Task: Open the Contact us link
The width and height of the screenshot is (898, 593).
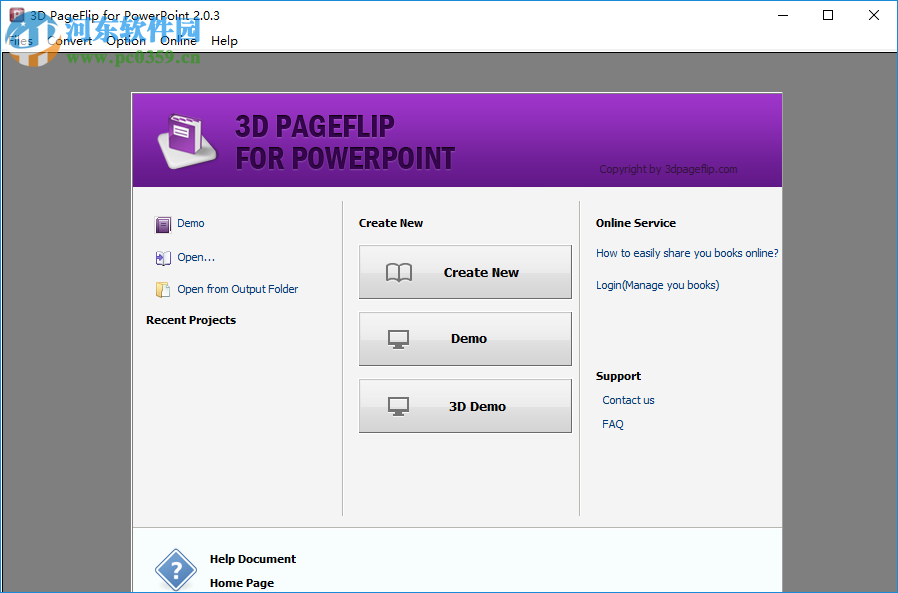Action: [x=628, y=399]
